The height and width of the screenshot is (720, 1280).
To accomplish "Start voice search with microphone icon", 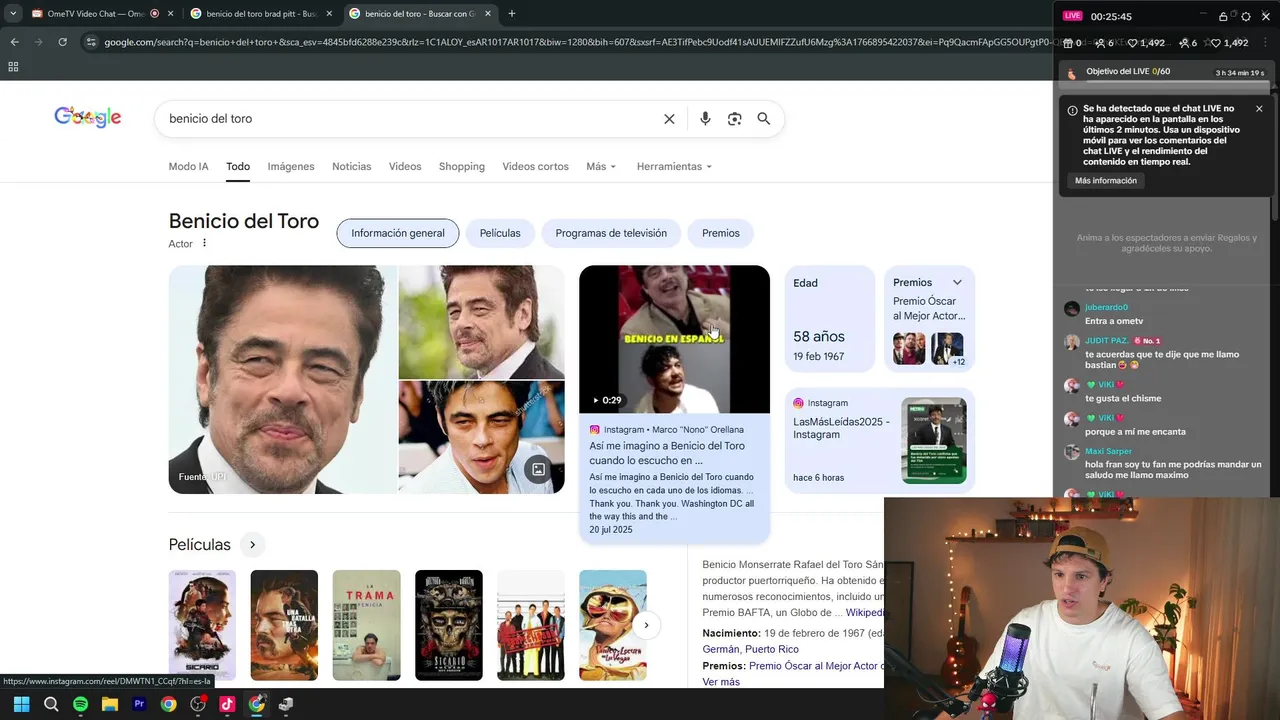I will pyautogui.click(x=705, y=119).
